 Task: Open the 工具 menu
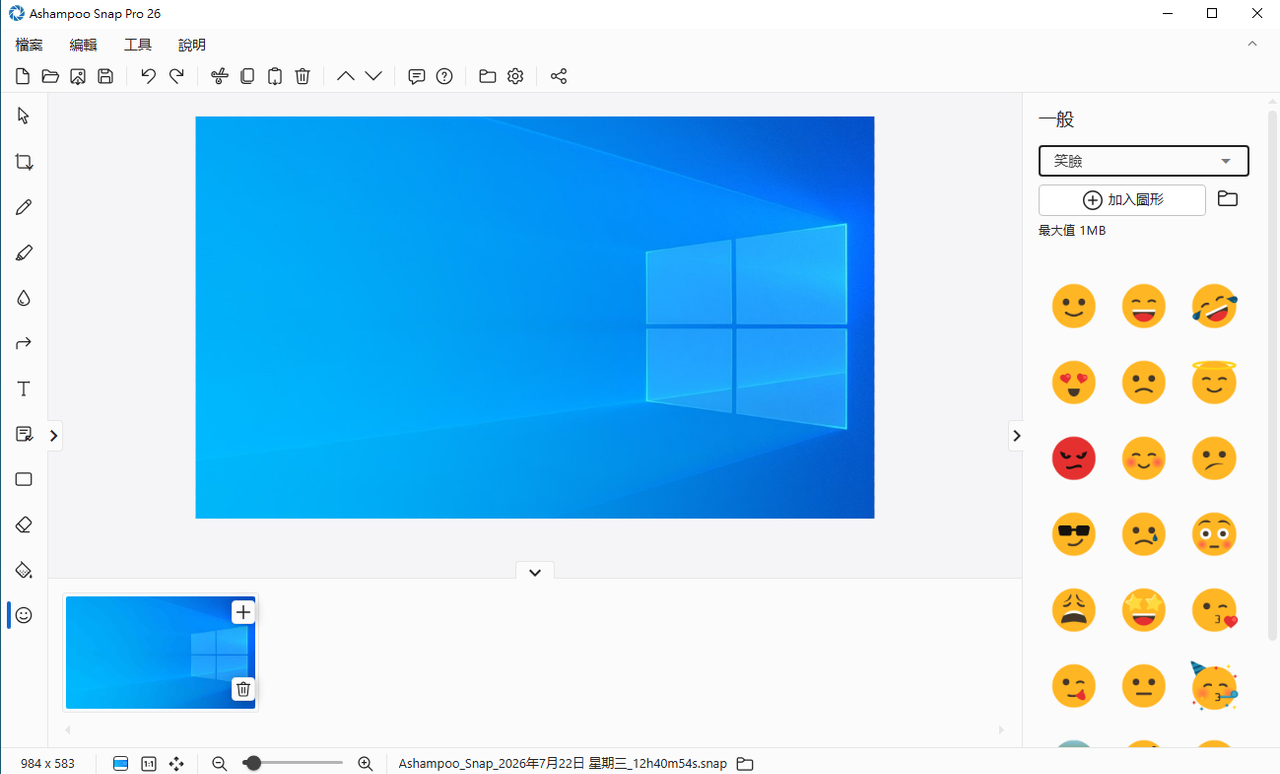coord(138,45)
